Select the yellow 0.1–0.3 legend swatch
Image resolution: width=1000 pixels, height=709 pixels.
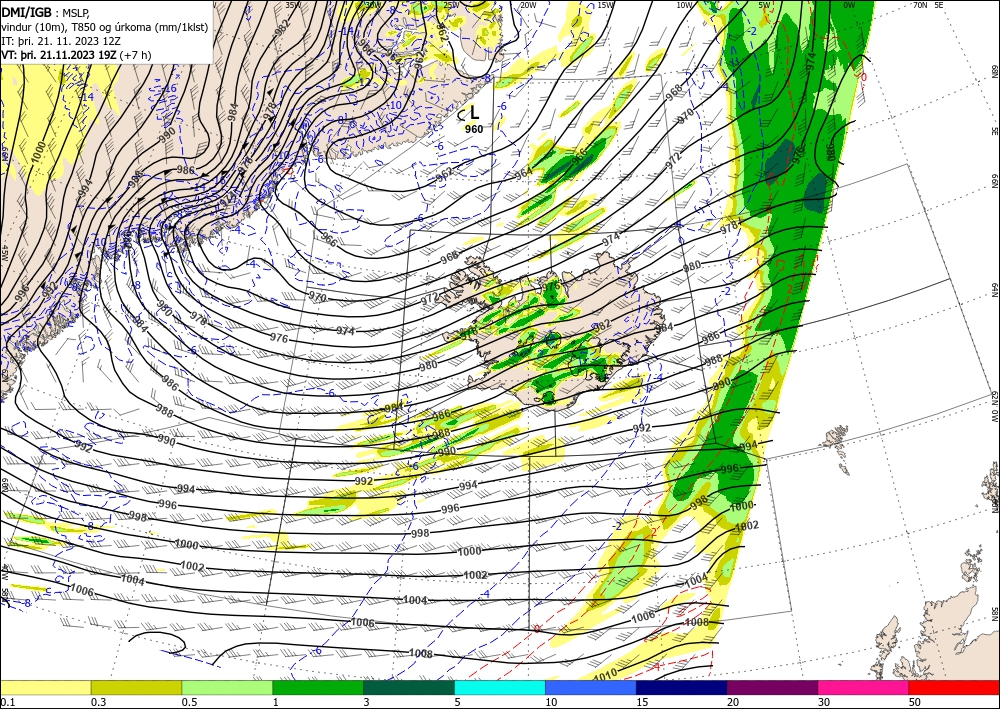[x=46, y=687]
